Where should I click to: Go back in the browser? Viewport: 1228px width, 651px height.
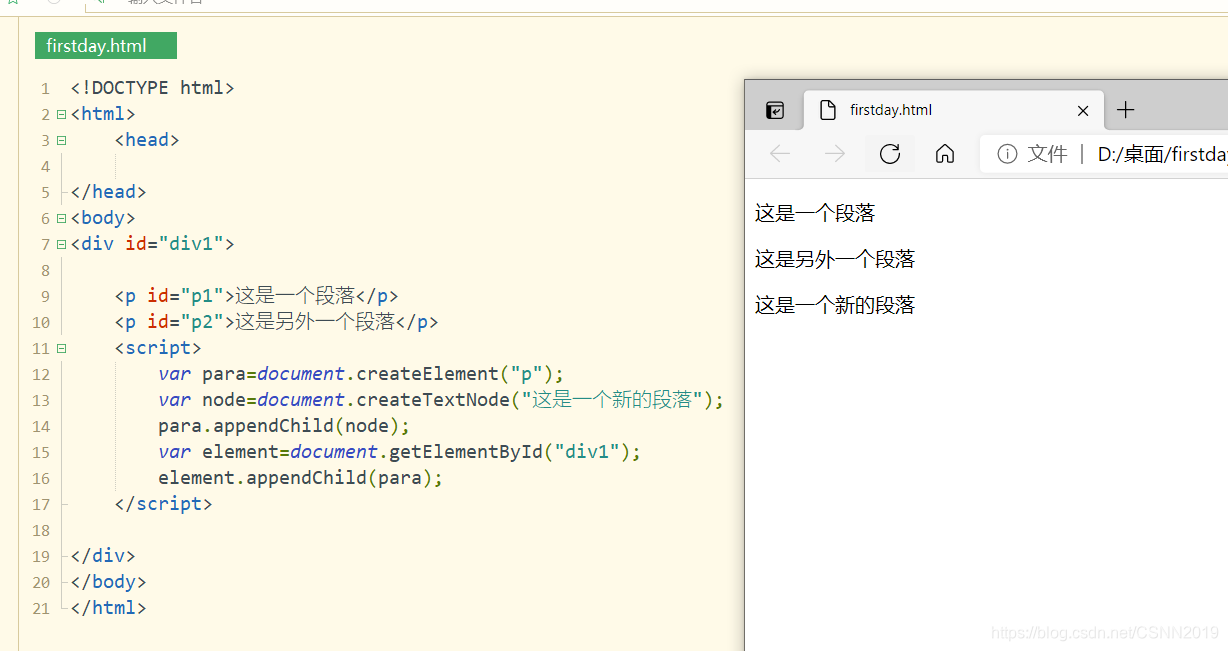(x=780, y=153)
